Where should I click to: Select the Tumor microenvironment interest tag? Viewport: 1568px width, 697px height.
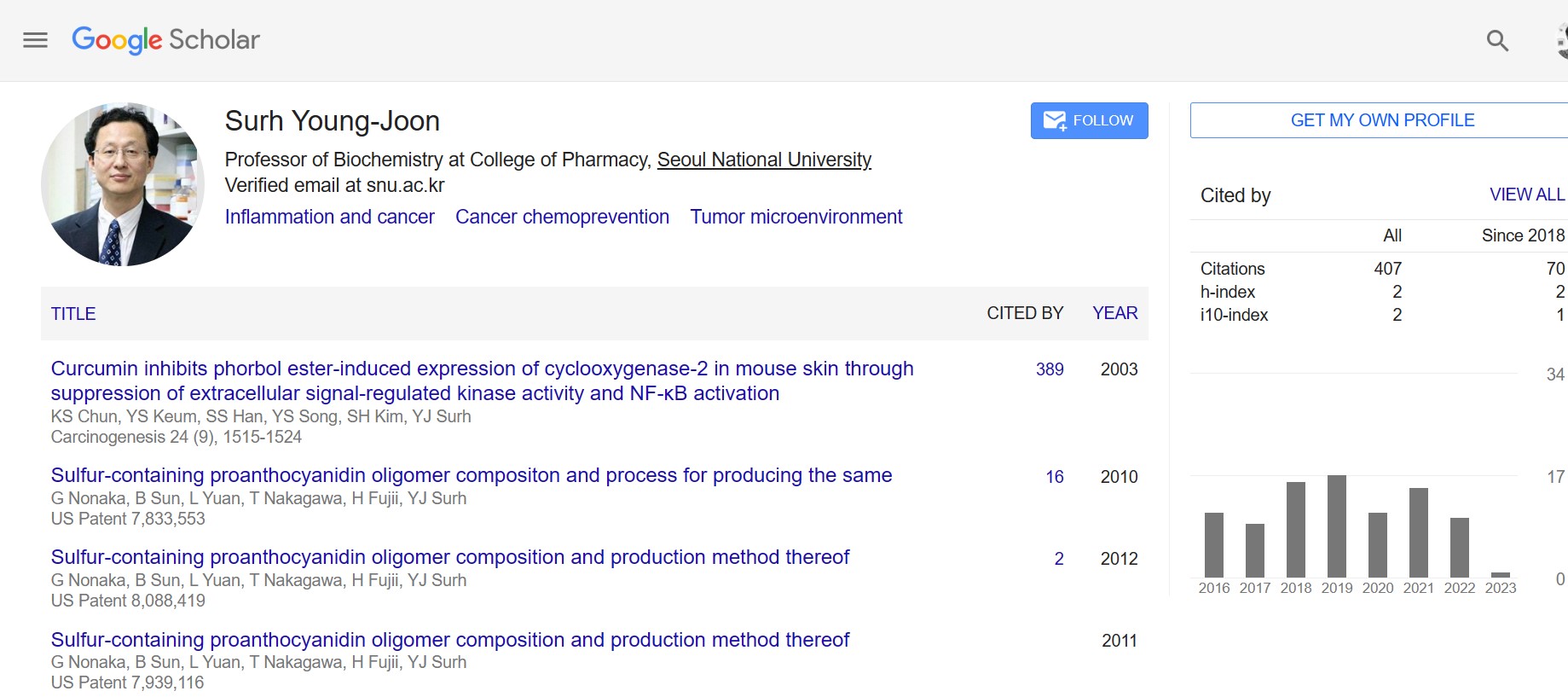click(x=796, y=217)
